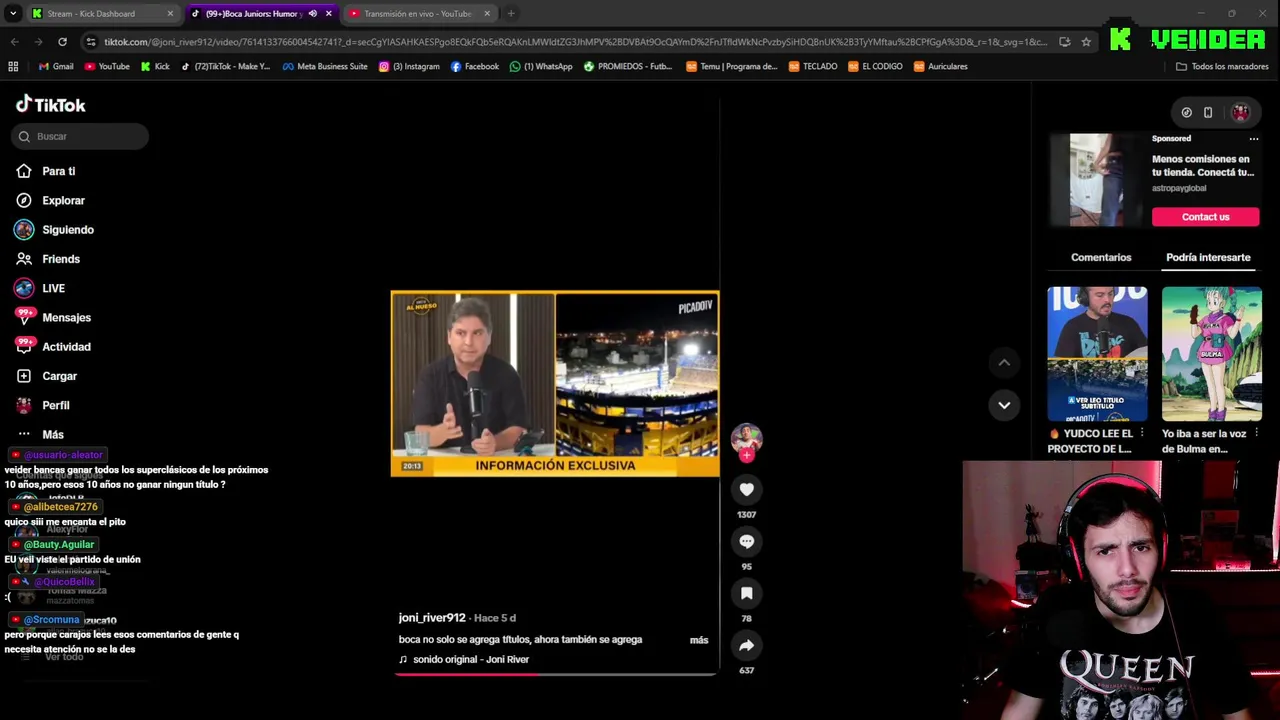
Task: Switch to the Comentarios tab
Action: tap(1101, 257)
